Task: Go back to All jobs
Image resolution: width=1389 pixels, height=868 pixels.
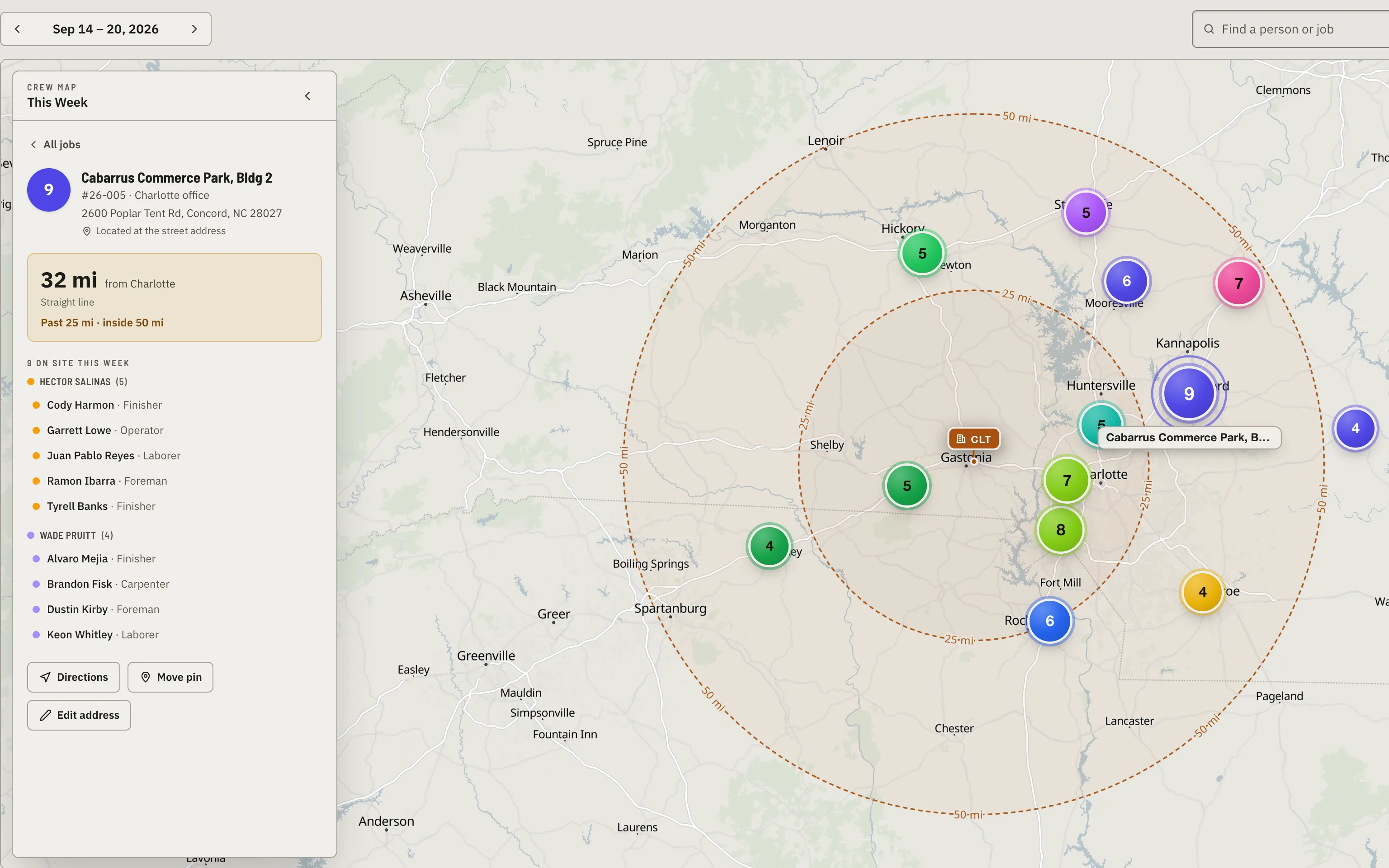Action: tap(56, 145)
